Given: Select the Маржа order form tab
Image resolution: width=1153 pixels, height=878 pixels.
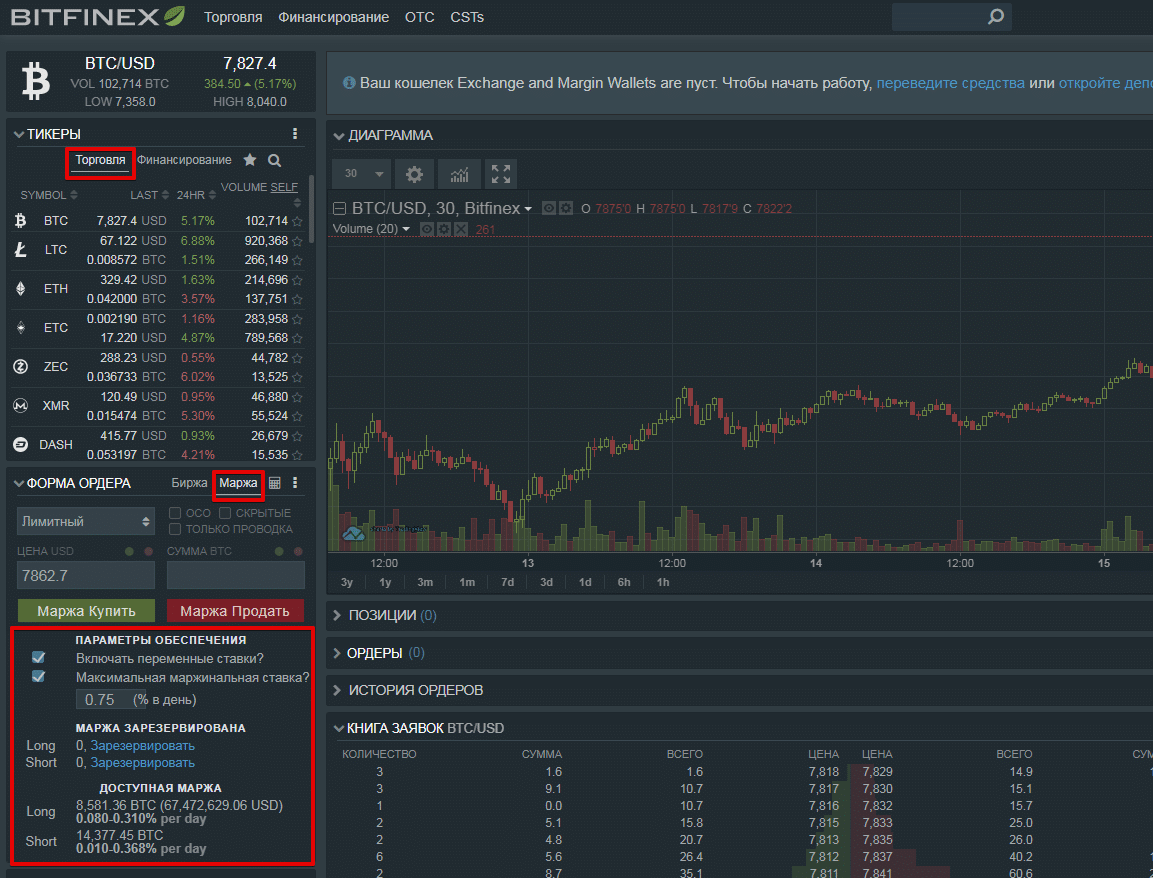Looking at the screenshot, I should (x=238, y=483).
